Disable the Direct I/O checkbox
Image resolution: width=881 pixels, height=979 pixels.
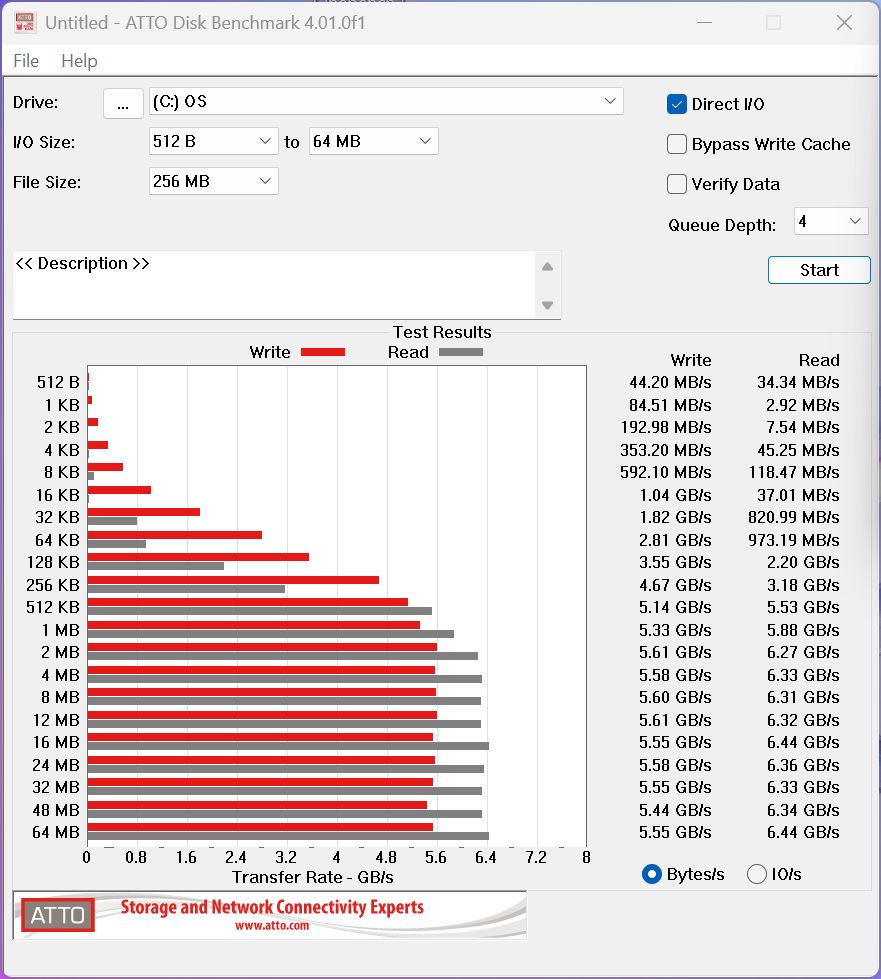pyautogui.click(x=677, y=104)
